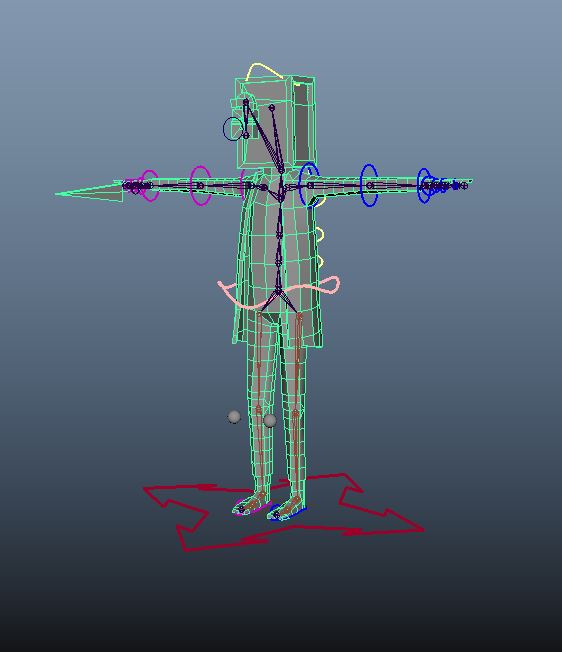Select the right grey knee pole-vector sphere
The height and width of the screenshot is (652, 562).
(x=270, y=420)
